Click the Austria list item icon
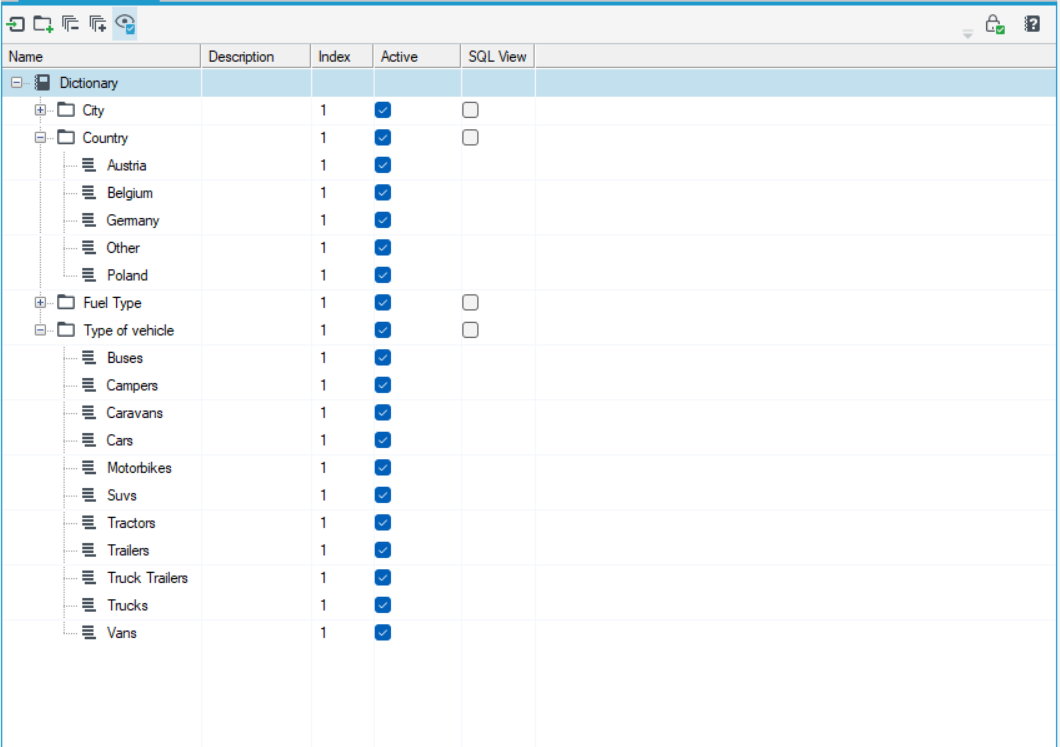 point(89,165)
